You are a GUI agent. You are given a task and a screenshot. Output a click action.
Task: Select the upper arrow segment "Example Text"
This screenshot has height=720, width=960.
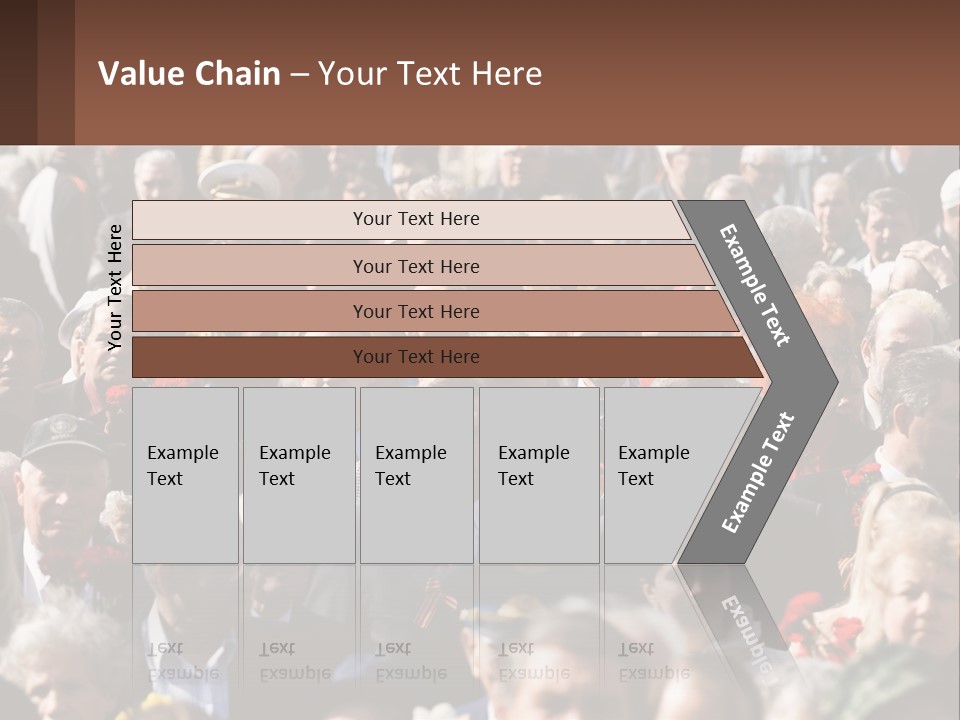756,285
